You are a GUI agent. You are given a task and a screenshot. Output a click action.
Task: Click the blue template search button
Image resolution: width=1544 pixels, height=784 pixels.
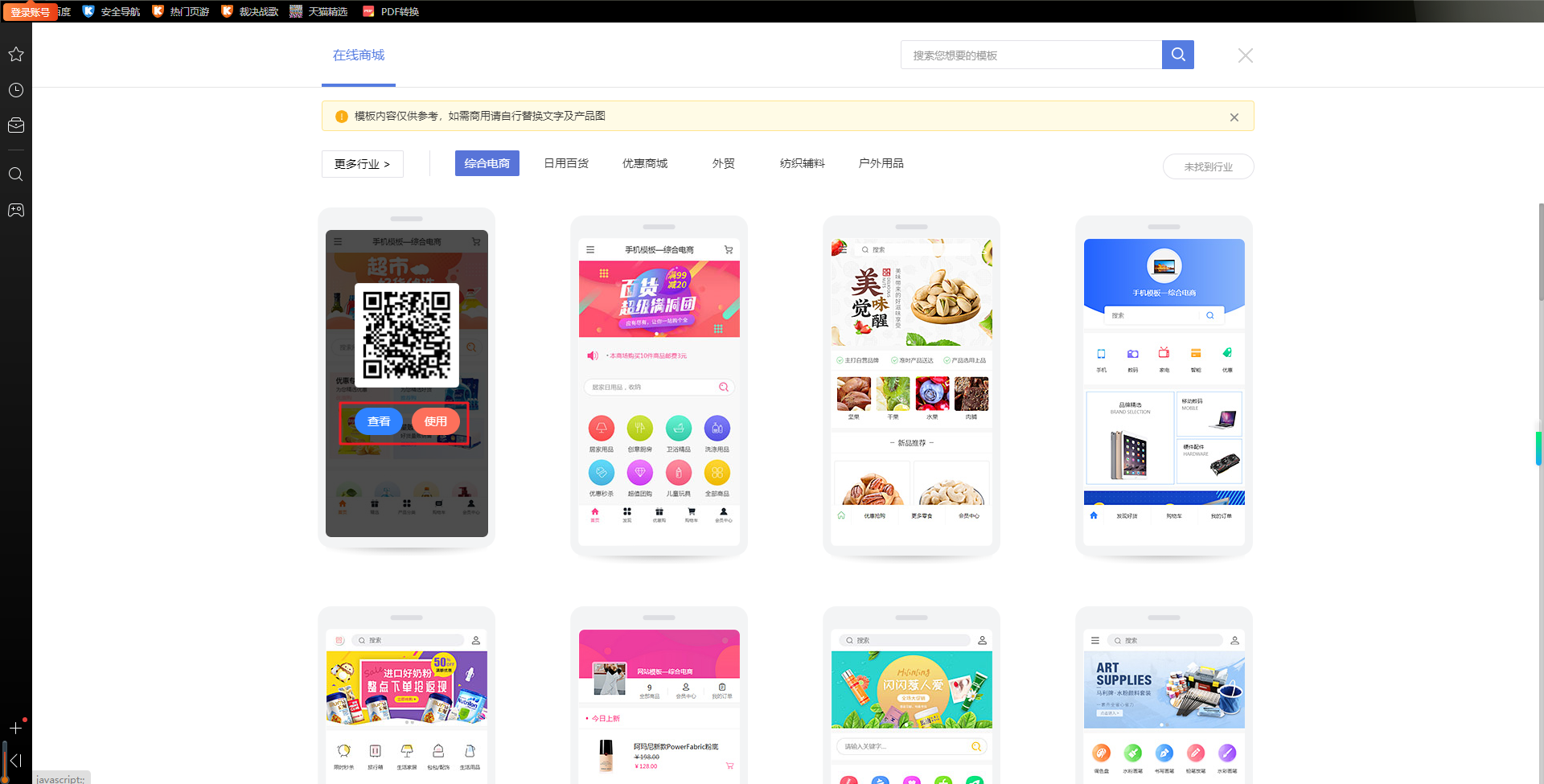coord(1178,55)
